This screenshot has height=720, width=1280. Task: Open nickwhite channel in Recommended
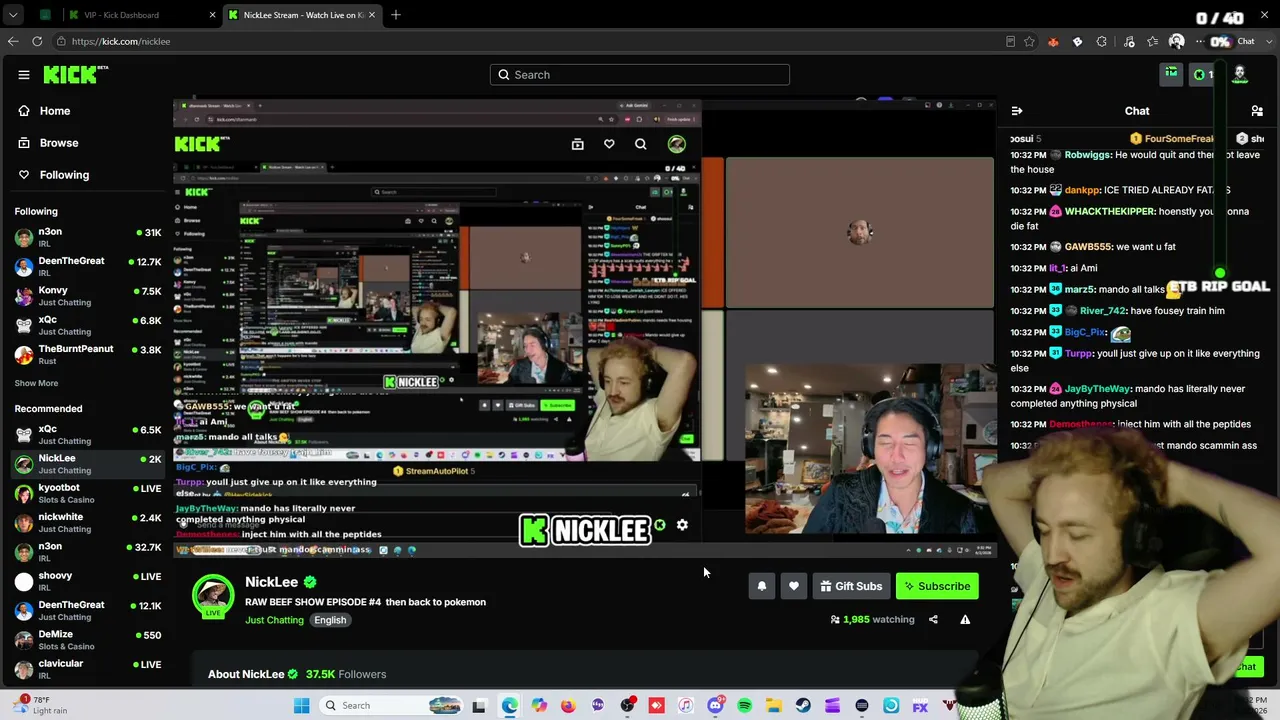(88, 522)
